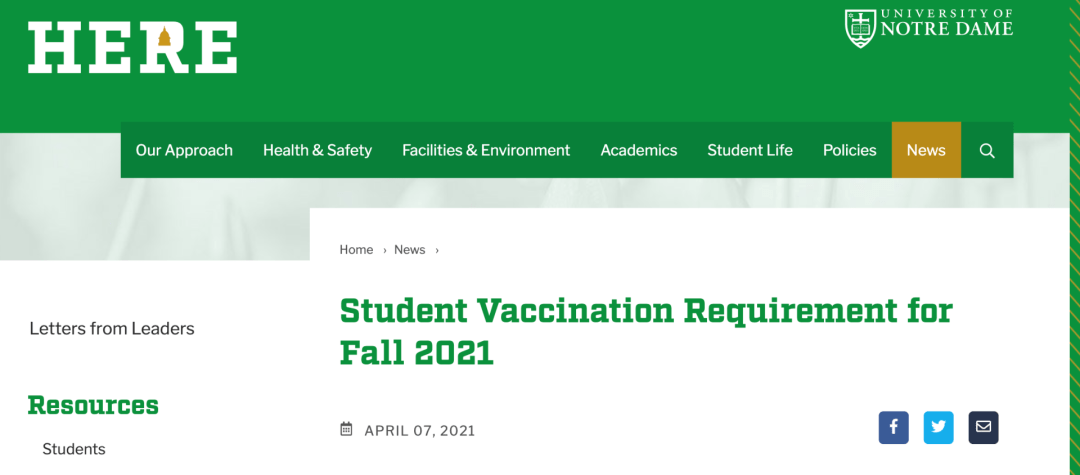Open the Students resource link
The height and width of the screenshot is (475, 1080).
tap(74, 450)
